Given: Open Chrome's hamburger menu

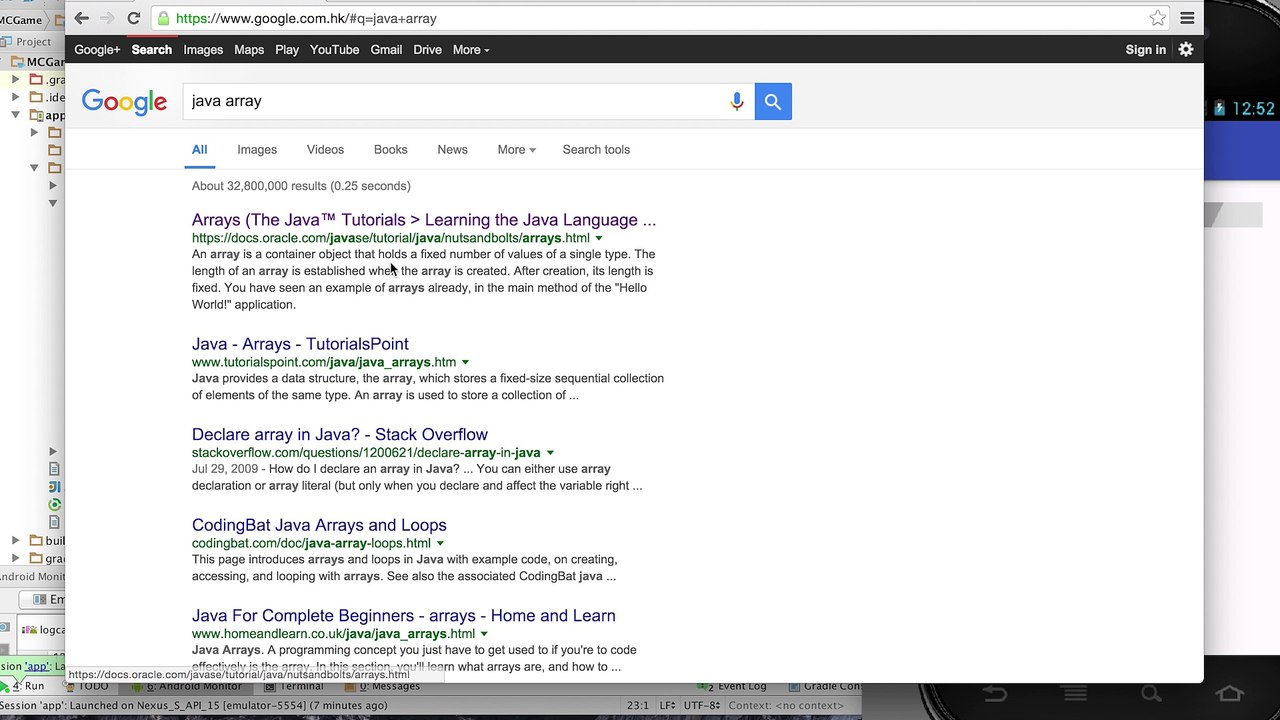Looking at the screenshot, I should (1187, 18).
